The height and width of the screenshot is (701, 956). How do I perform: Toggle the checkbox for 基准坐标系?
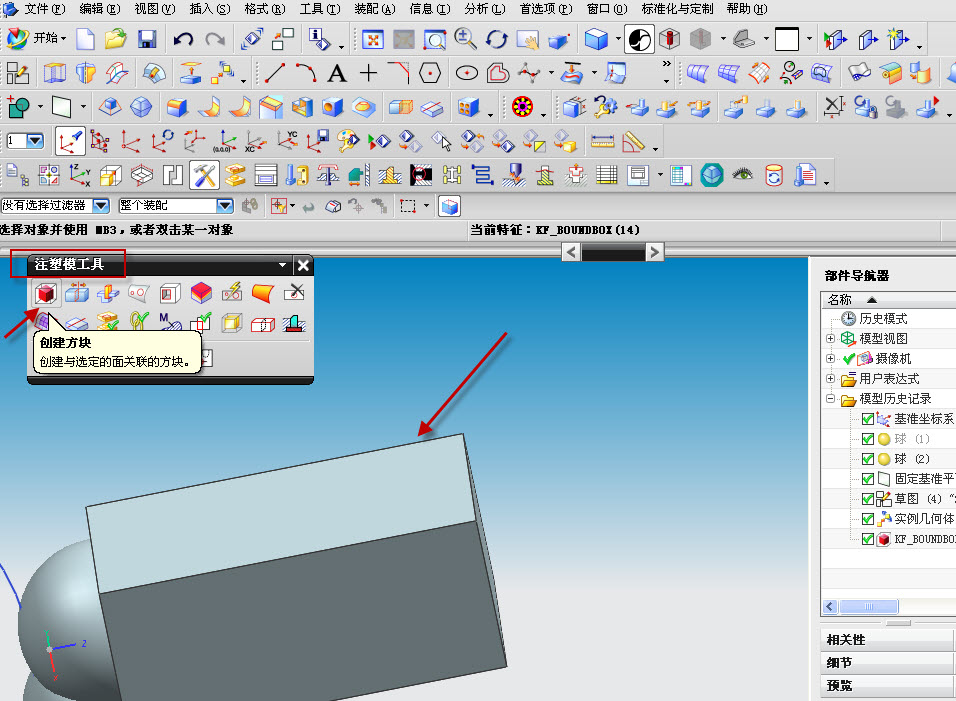pyautogui.click(x=868, y=419)
